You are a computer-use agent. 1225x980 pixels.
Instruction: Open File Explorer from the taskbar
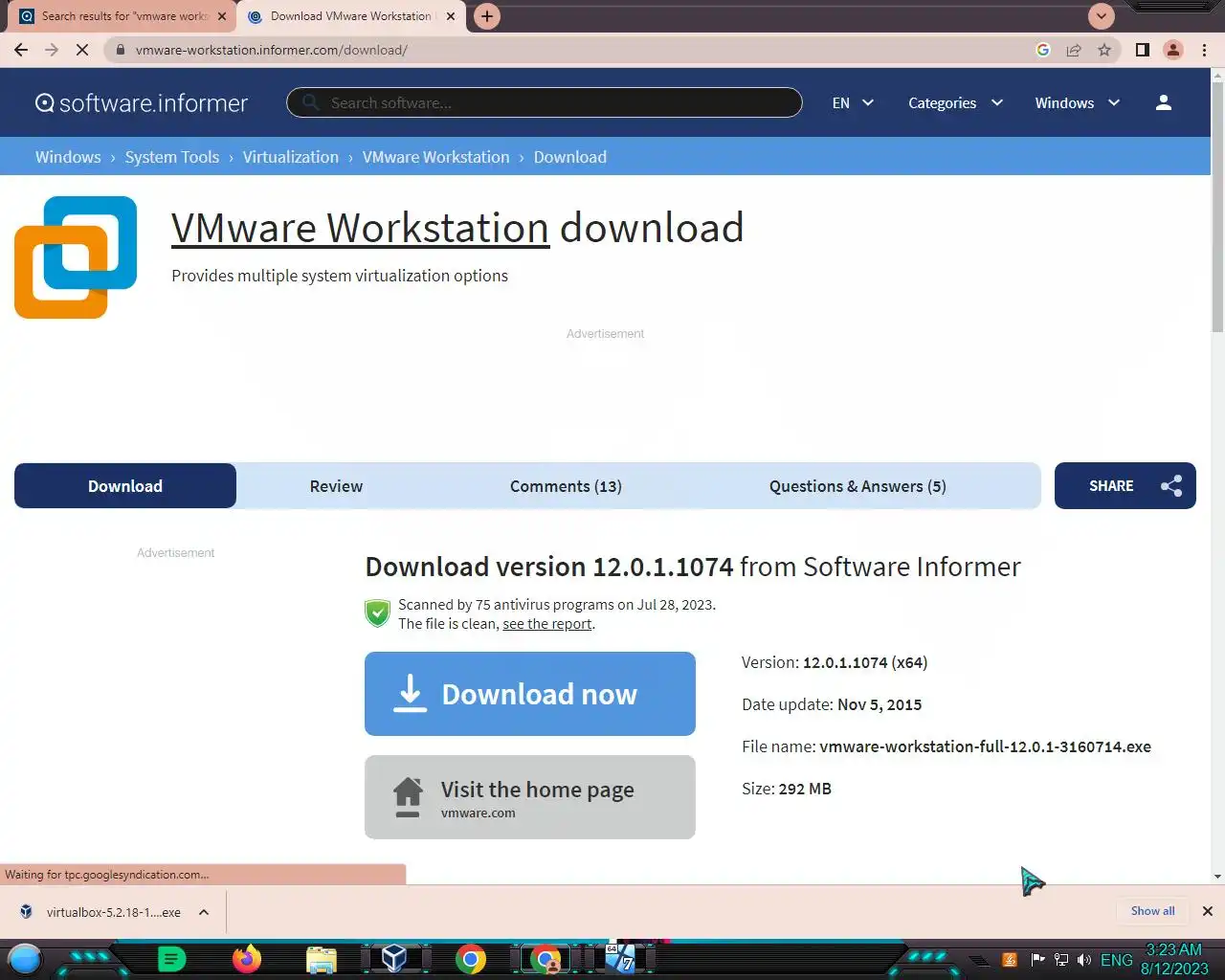(322, 959)
